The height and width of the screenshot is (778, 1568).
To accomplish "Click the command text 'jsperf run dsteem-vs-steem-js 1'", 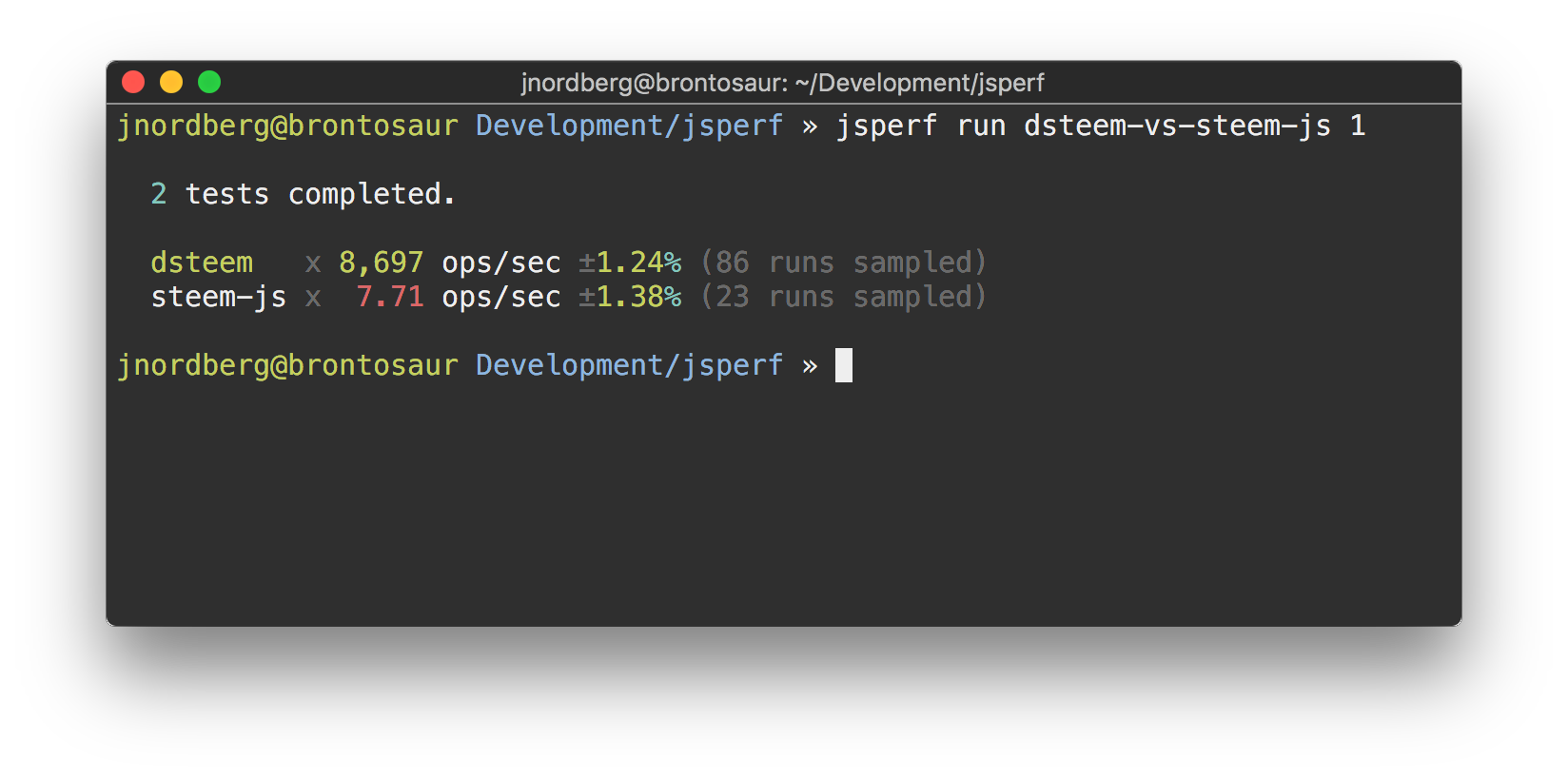I will (x=1101, y=126).
